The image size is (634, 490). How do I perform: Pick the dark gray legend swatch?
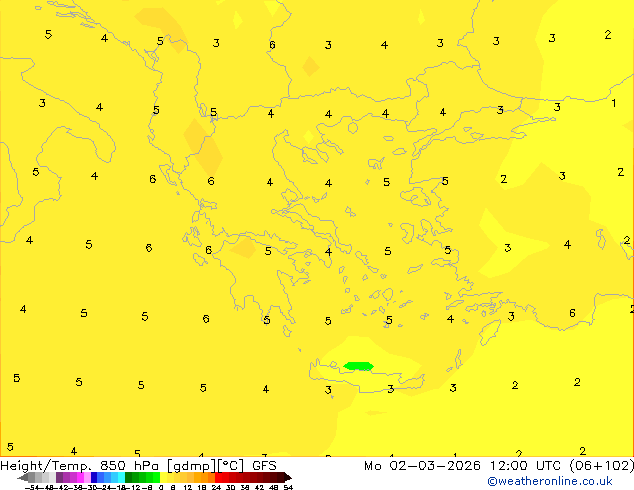(32, 477)
